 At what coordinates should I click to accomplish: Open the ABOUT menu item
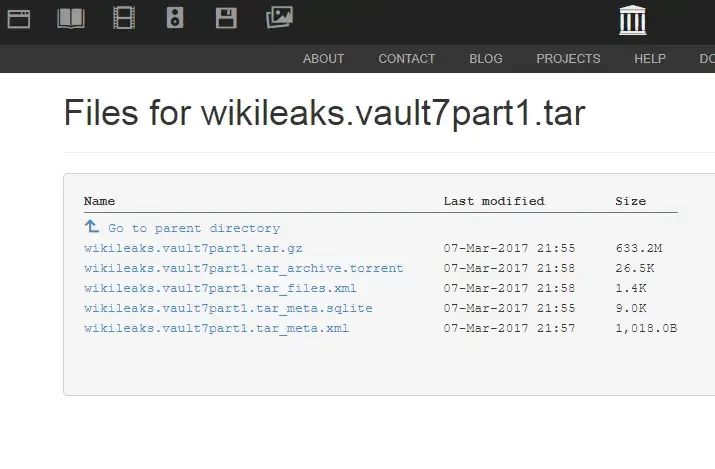click(323, 59)
